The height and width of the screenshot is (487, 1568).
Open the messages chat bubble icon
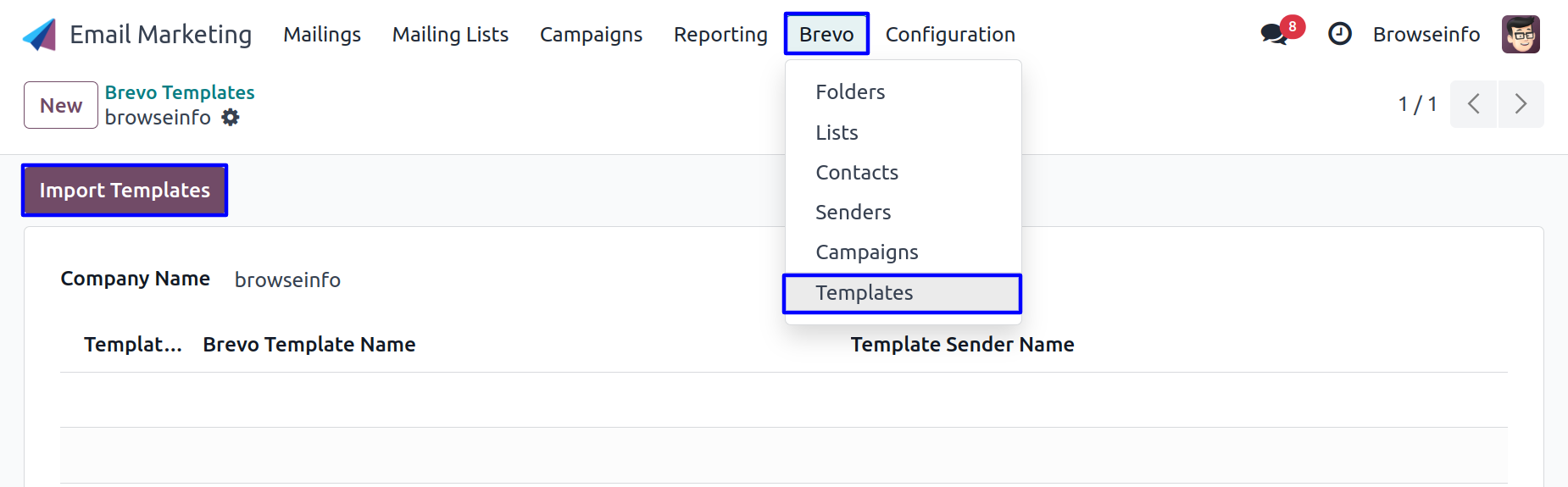pos(1273,34)
